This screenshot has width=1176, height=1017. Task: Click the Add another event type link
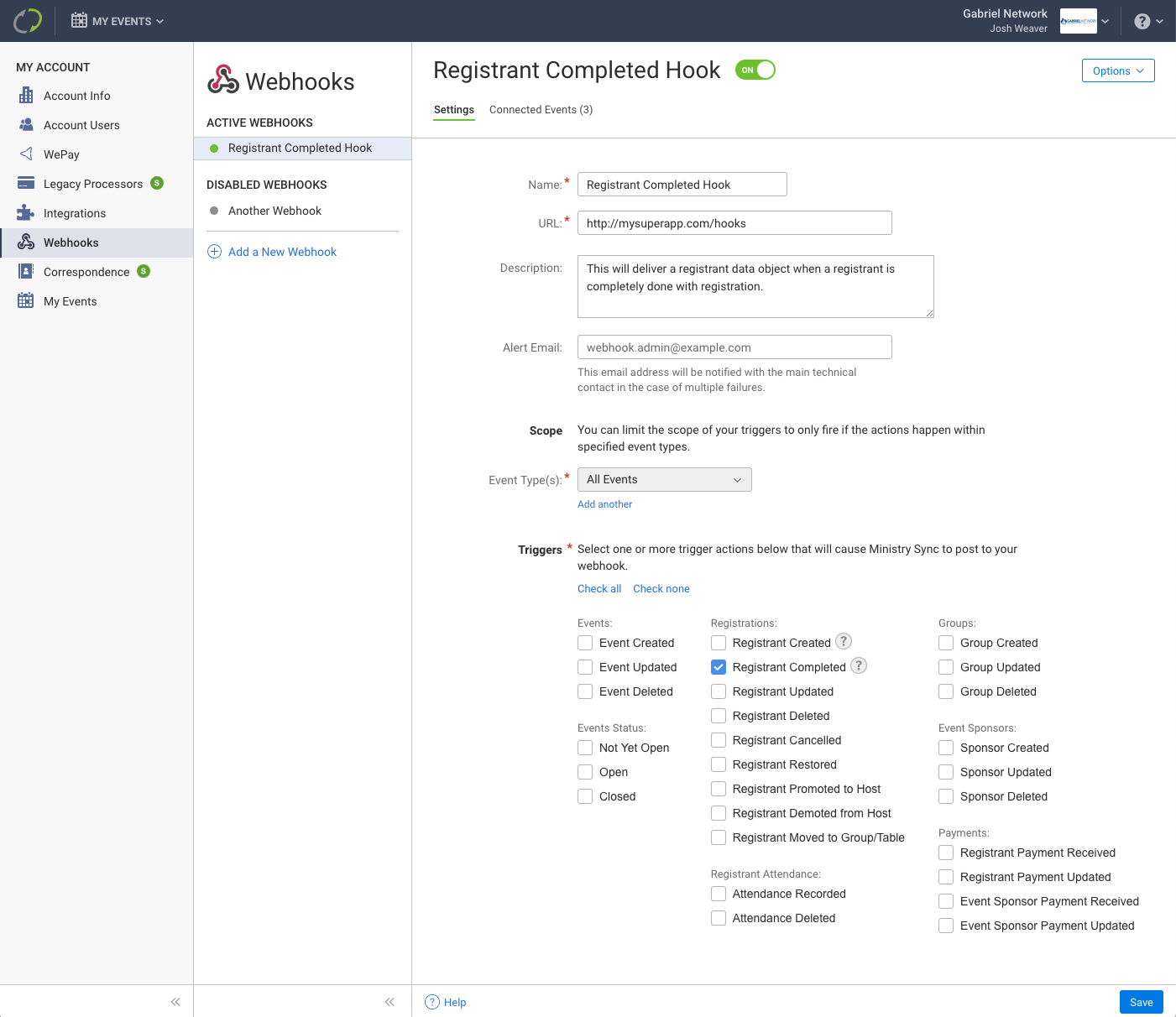pos(604,504)
